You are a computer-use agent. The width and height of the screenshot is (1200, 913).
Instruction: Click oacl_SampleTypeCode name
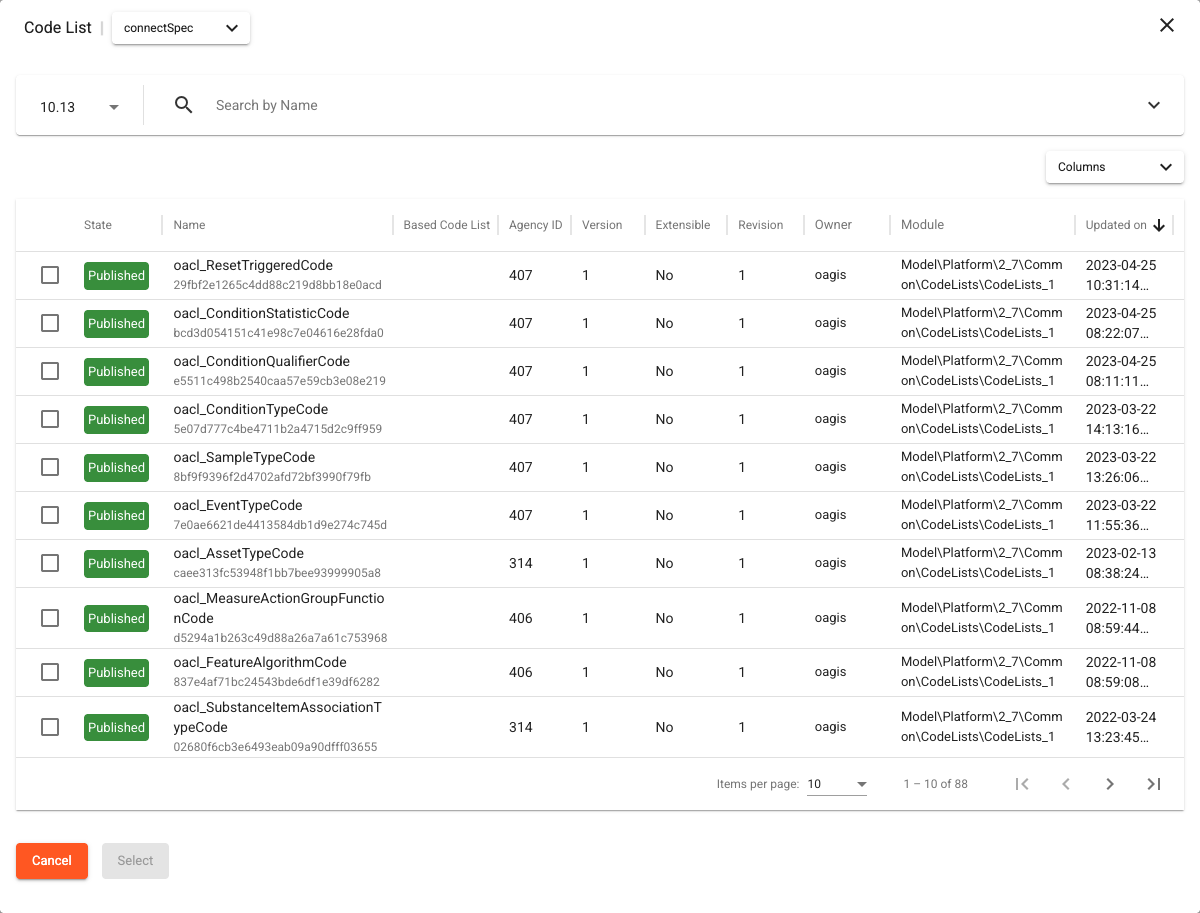point(244,457)
